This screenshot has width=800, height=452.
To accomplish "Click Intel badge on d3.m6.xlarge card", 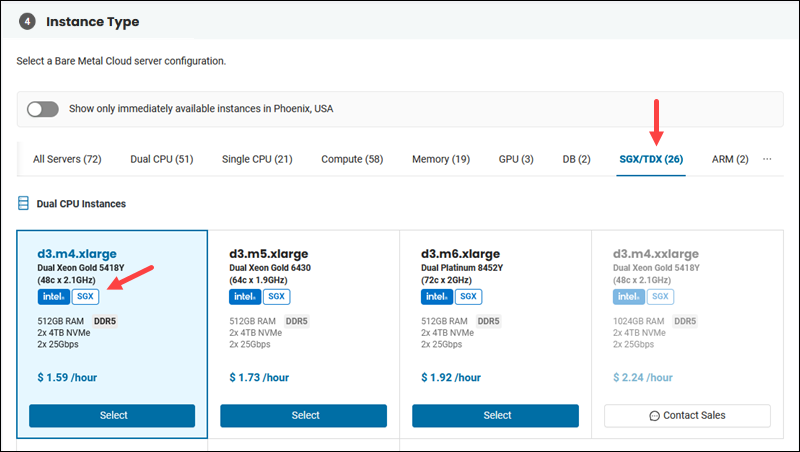I will [x=437, y=296].
